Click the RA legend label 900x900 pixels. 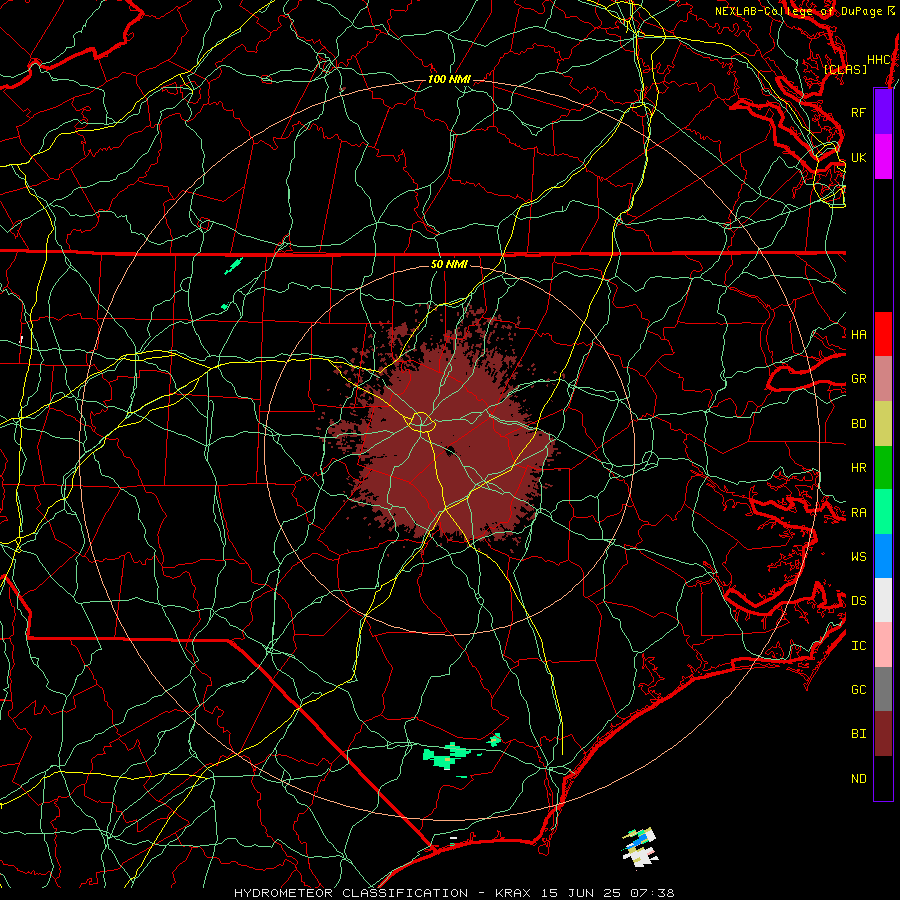tap(858, 513)
